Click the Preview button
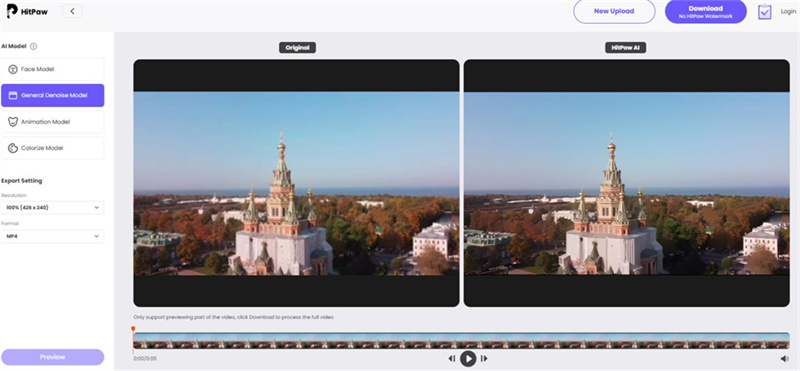Screen dimensions: 800x371 click(53, 357)
